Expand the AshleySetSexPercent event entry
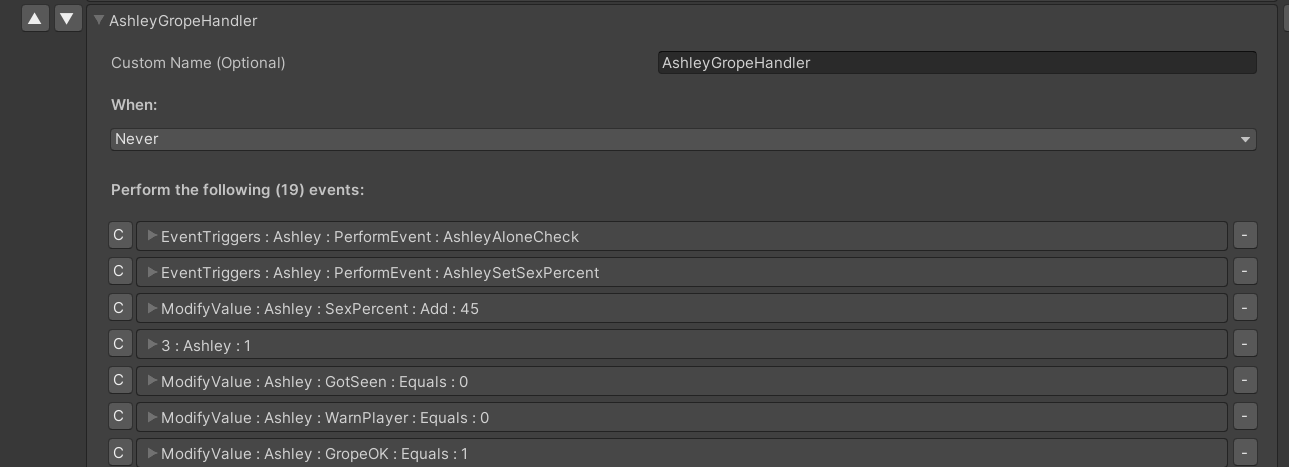 [x=152, y=272]
